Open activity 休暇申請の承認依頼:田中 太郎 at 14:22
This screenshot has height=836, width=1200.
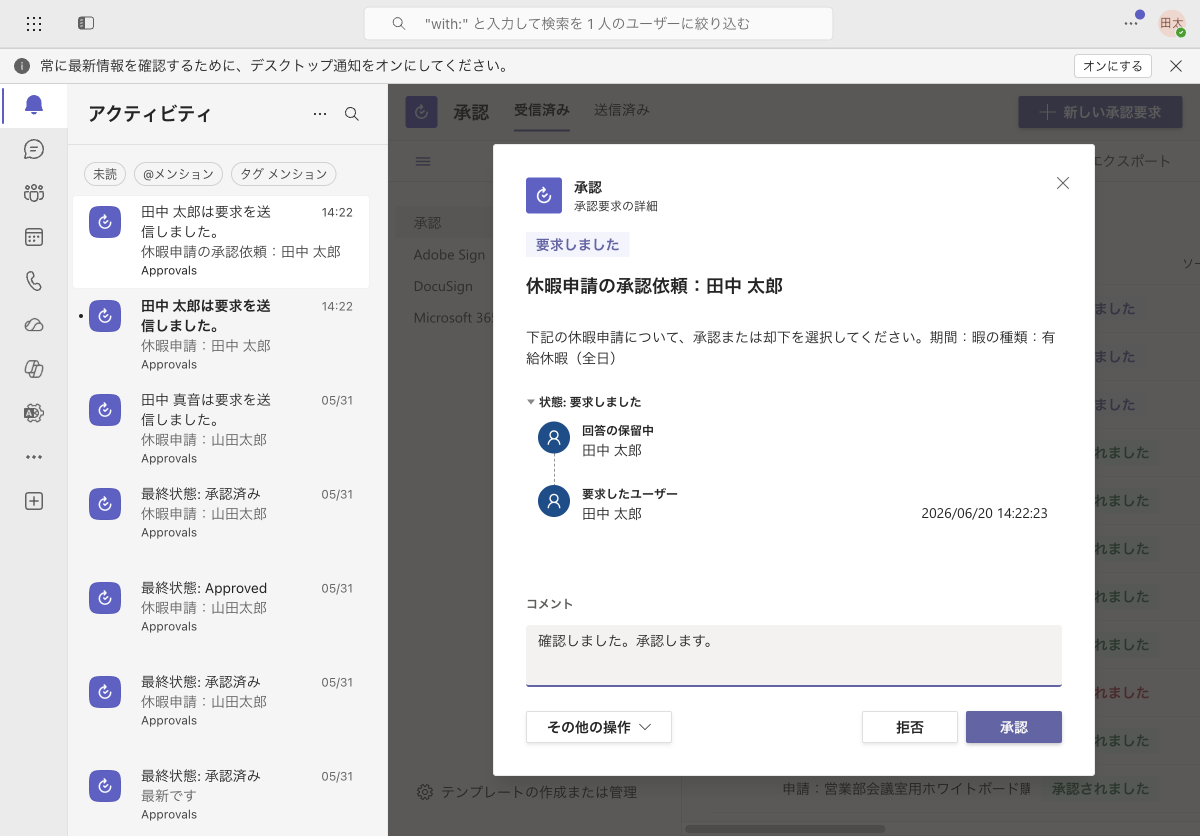(221, 241)
